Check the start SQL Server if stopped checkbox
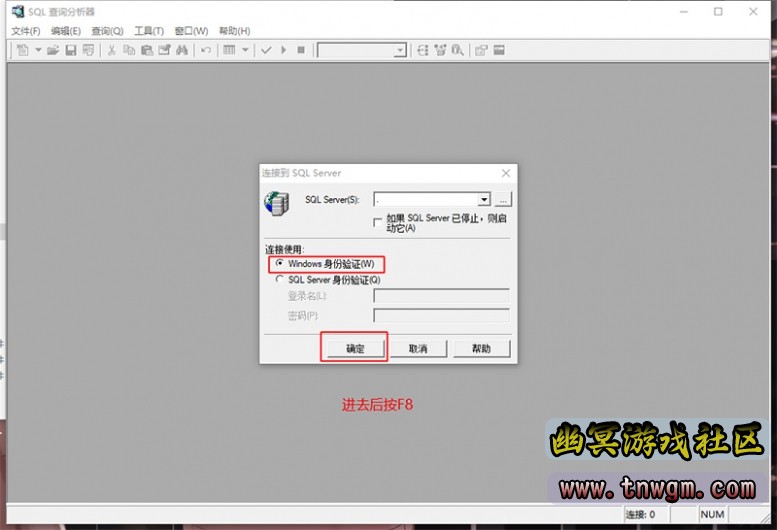The image size is (777, 530). click(x=378, y=222)
